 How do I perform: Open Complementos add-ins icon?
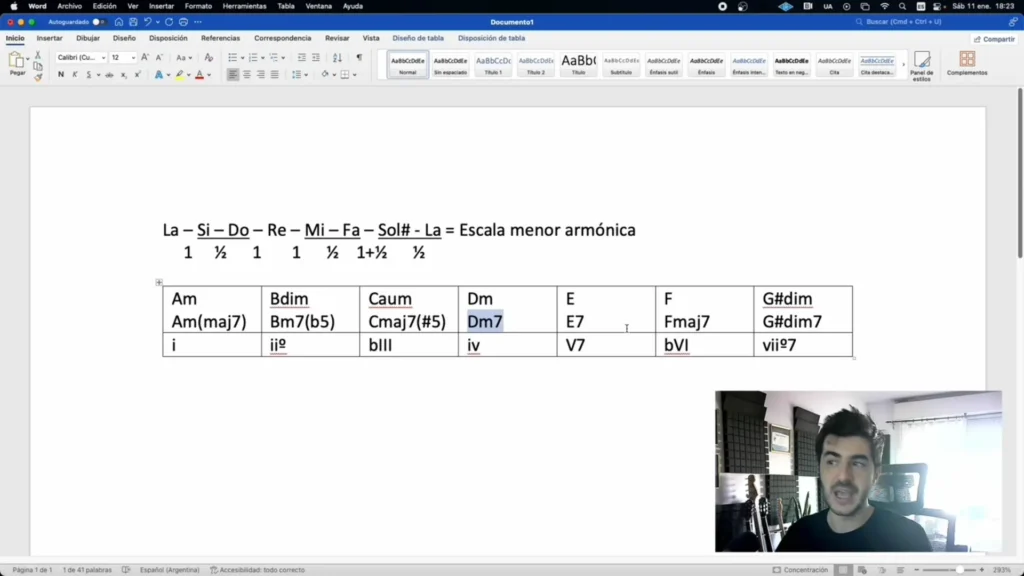(967, 63)
